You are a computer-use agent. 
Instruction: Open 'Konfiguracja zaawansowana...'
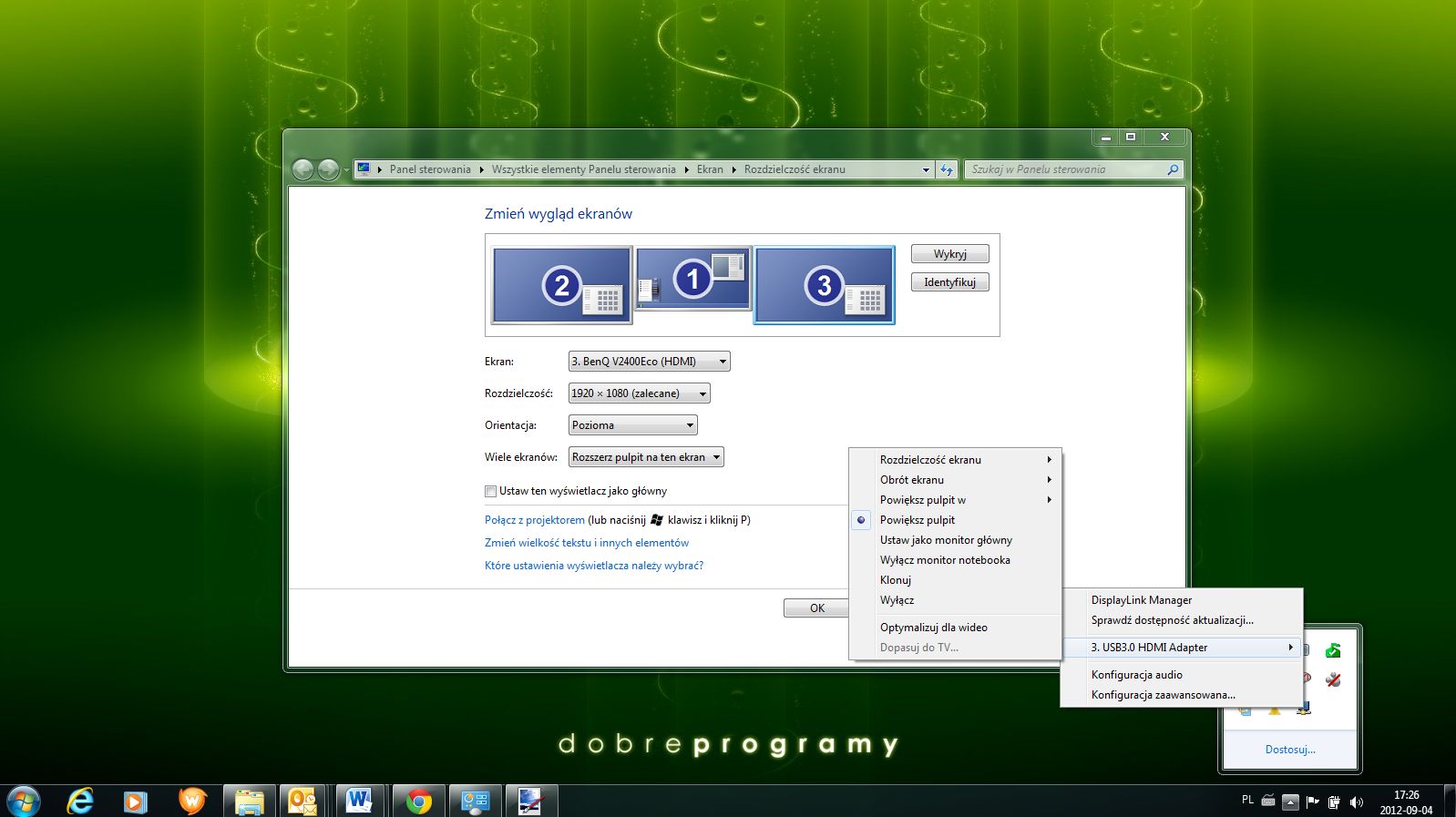tap(1182, 695)
